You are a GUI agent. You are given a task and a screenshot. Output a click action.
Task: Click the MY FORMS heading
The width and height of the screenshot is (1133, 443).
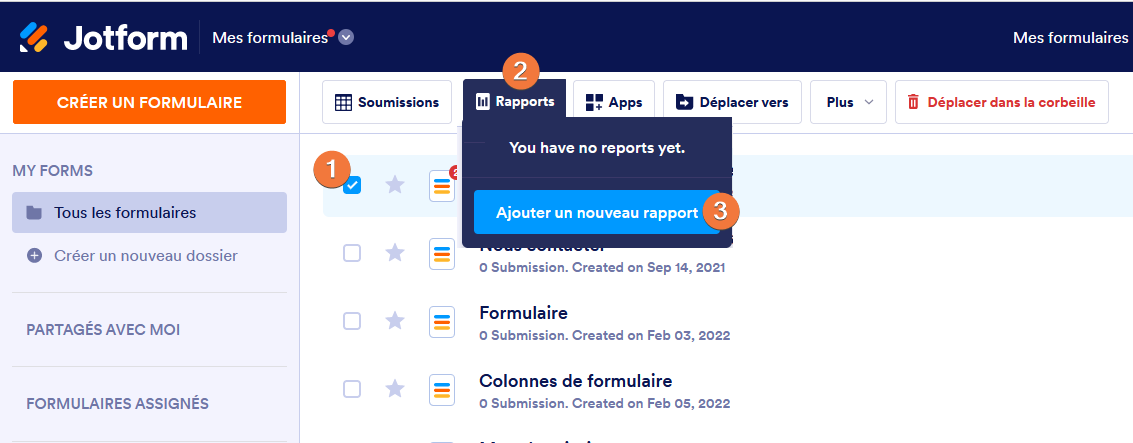pyautogui.click(x=53, y=171)
